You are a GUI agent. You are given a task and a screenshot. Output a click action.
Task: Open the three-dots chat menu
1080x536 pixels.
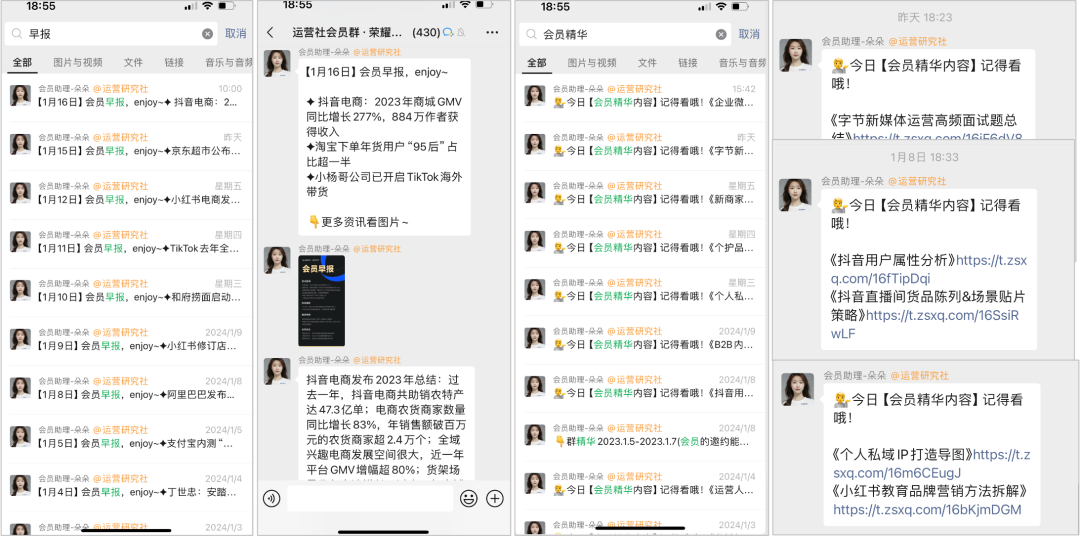(x=492, y=32)
